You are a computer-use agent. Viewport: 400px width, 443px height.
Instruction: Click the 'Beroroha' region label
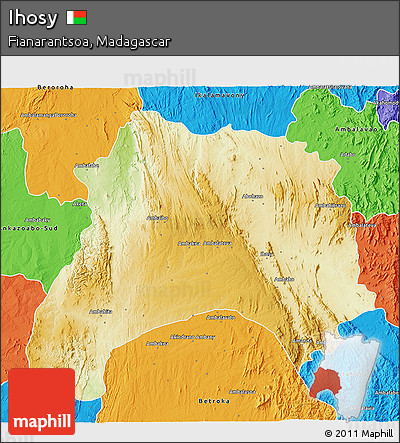tap(55, 87)
